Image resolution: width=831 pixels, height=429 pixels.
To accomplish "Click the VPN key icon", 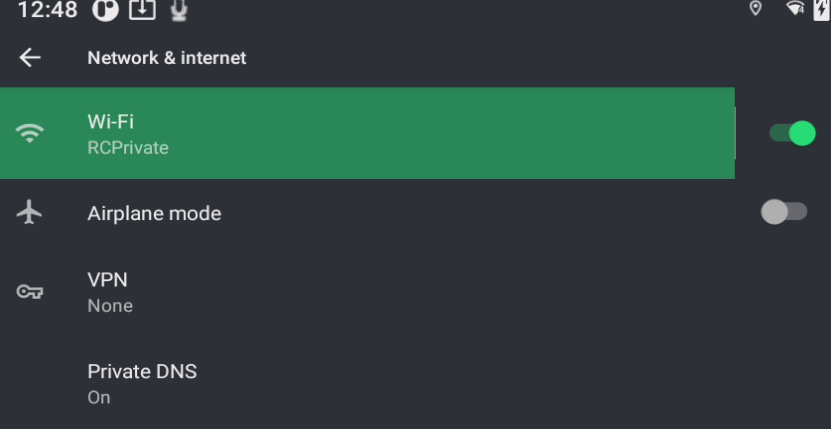I will coord(30,292).
